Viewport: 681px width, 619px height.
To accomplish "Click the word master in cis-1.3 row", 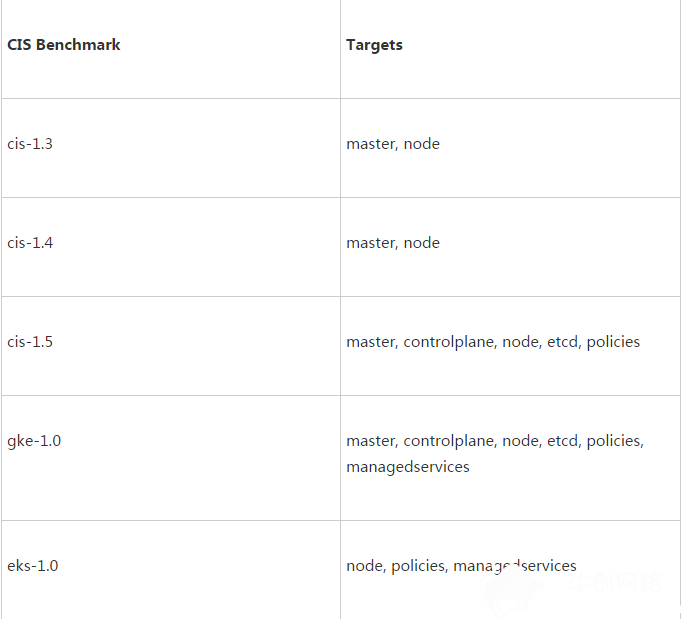I will pos(372,144).
